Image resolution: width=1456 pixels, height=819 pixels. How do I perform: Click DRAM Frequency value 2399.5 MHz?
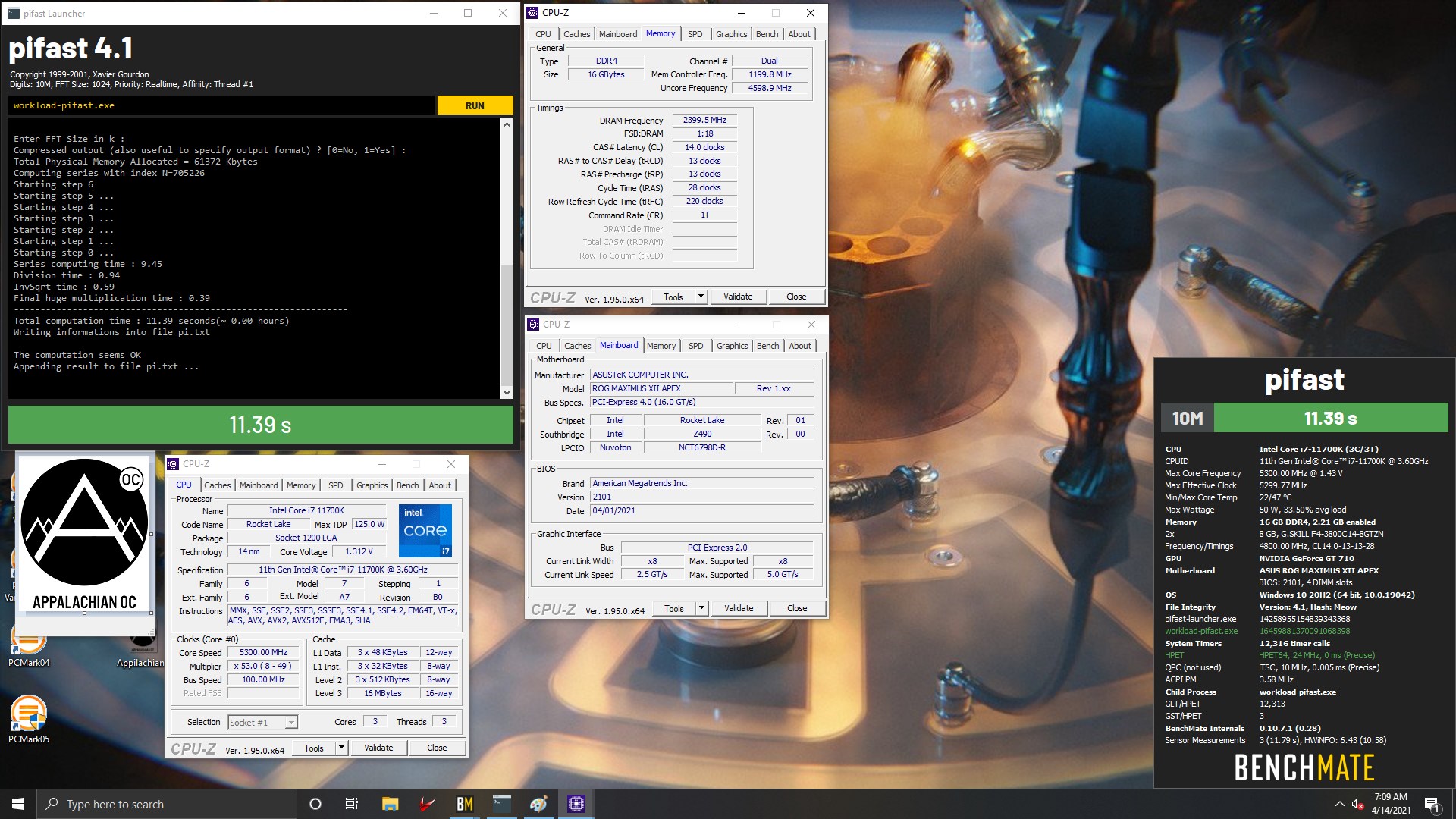pyautogui.click(x=704, y=120)
